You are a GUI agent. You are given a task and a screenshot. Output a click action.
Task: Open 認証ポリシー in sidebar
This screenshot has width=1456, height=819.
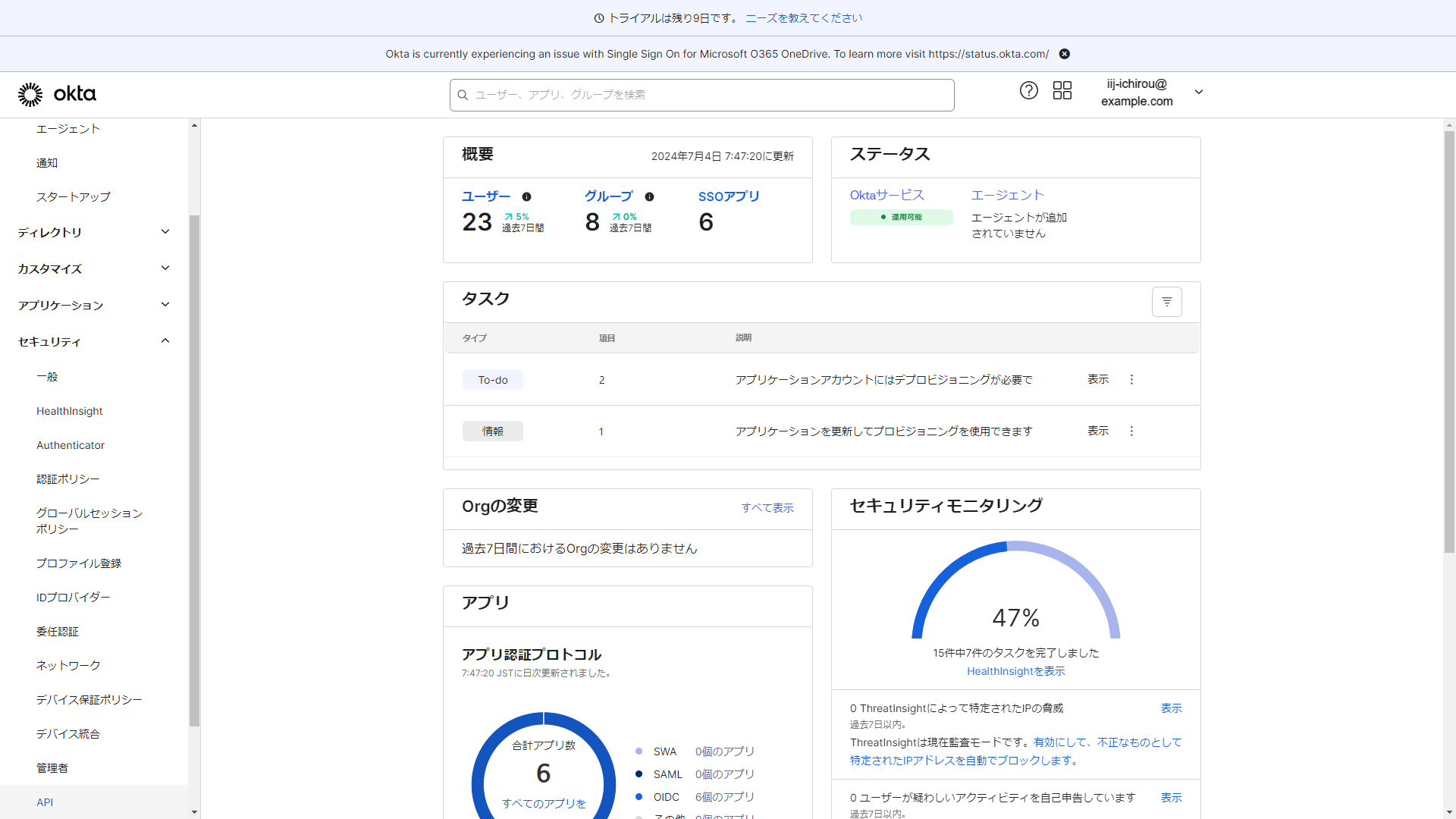click(68, 479)
